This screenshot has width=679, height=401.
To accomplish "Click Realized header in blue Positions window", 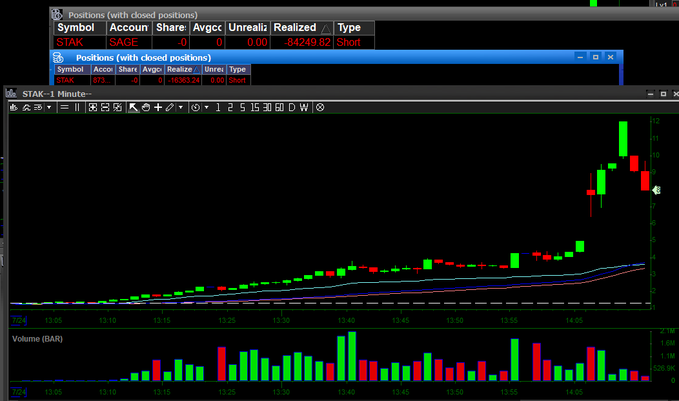I will [183, 69].
